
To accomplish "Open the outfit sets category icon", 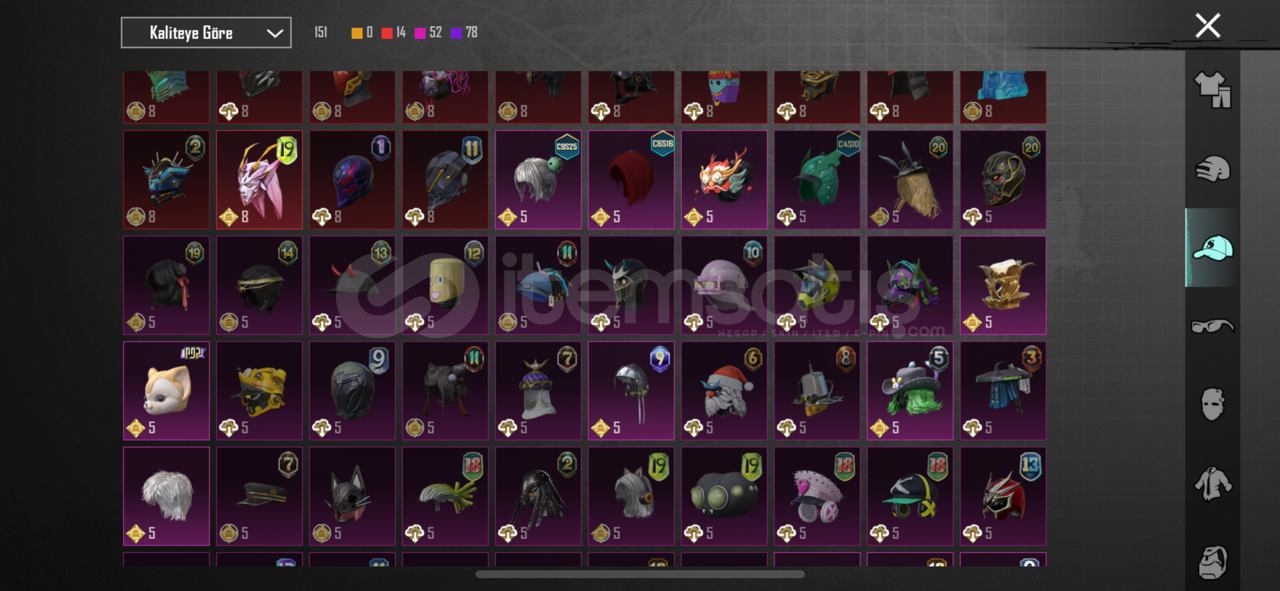I will [x=1212, y=90].
